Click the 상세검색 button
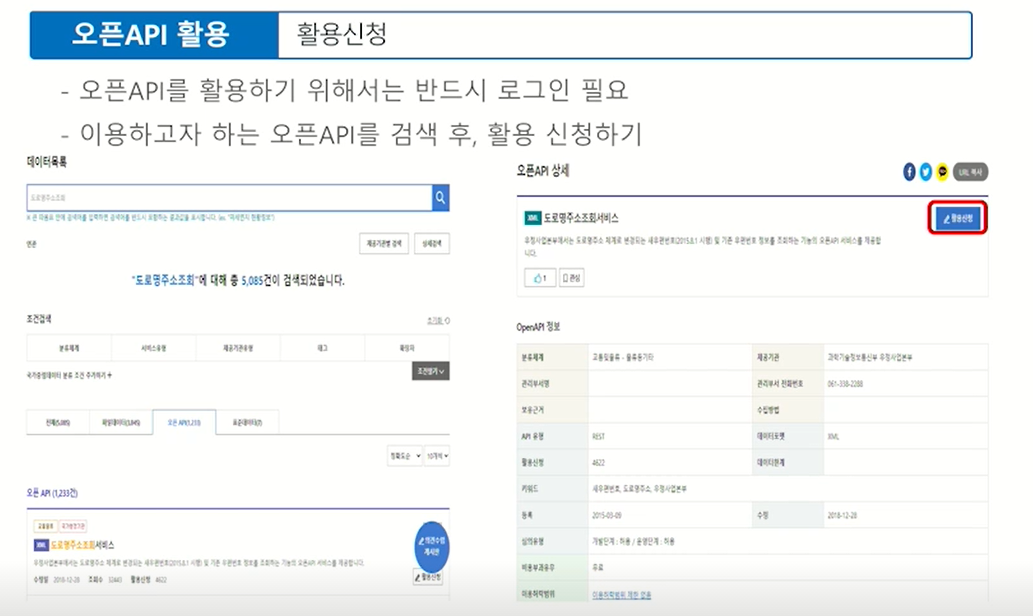The image size is (1033, 616). (x=432, y=244)
